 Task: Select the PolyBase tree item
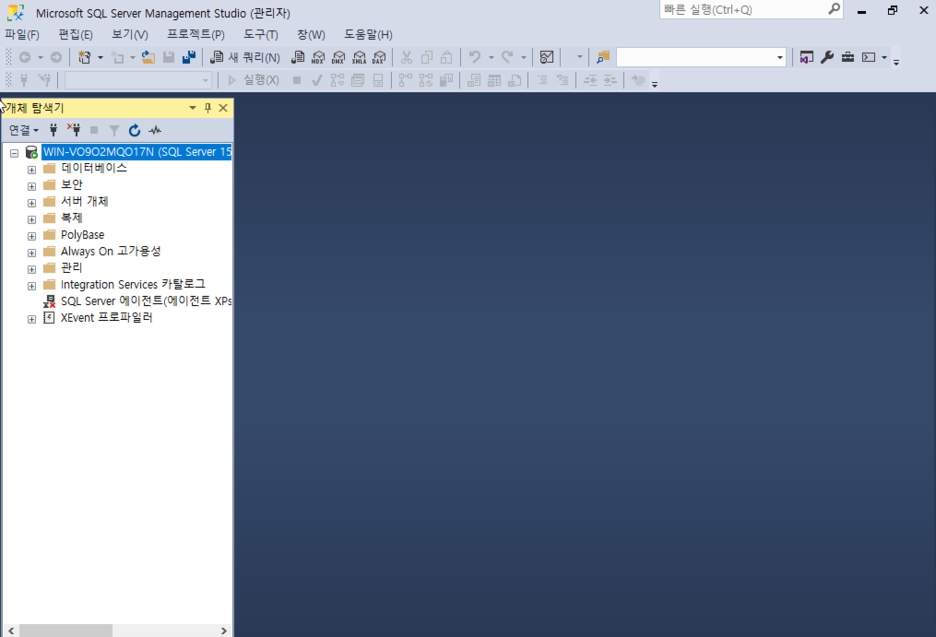[82, 235]
